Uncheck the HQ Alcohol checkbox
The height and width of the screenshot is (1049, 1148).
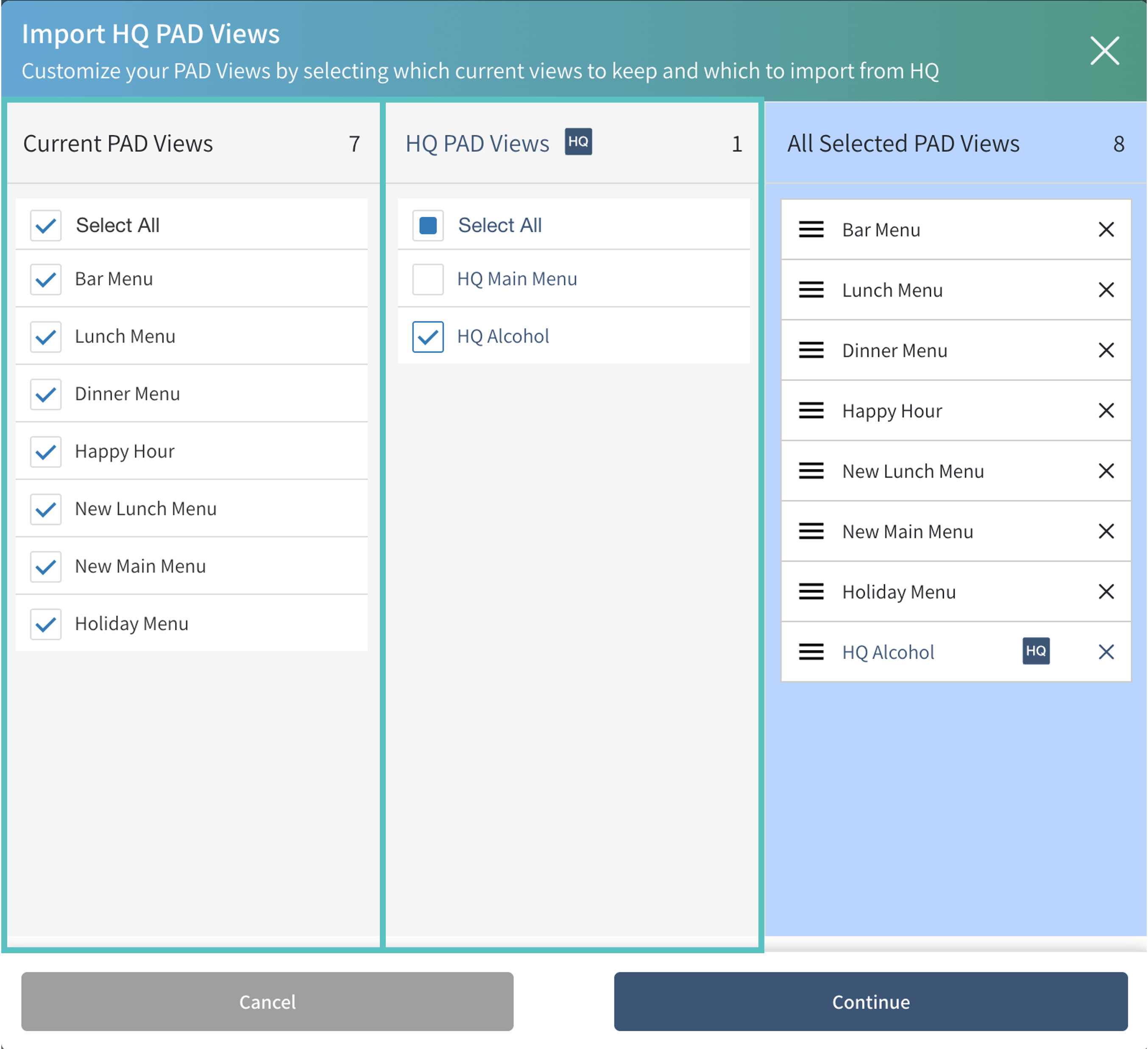428,337
